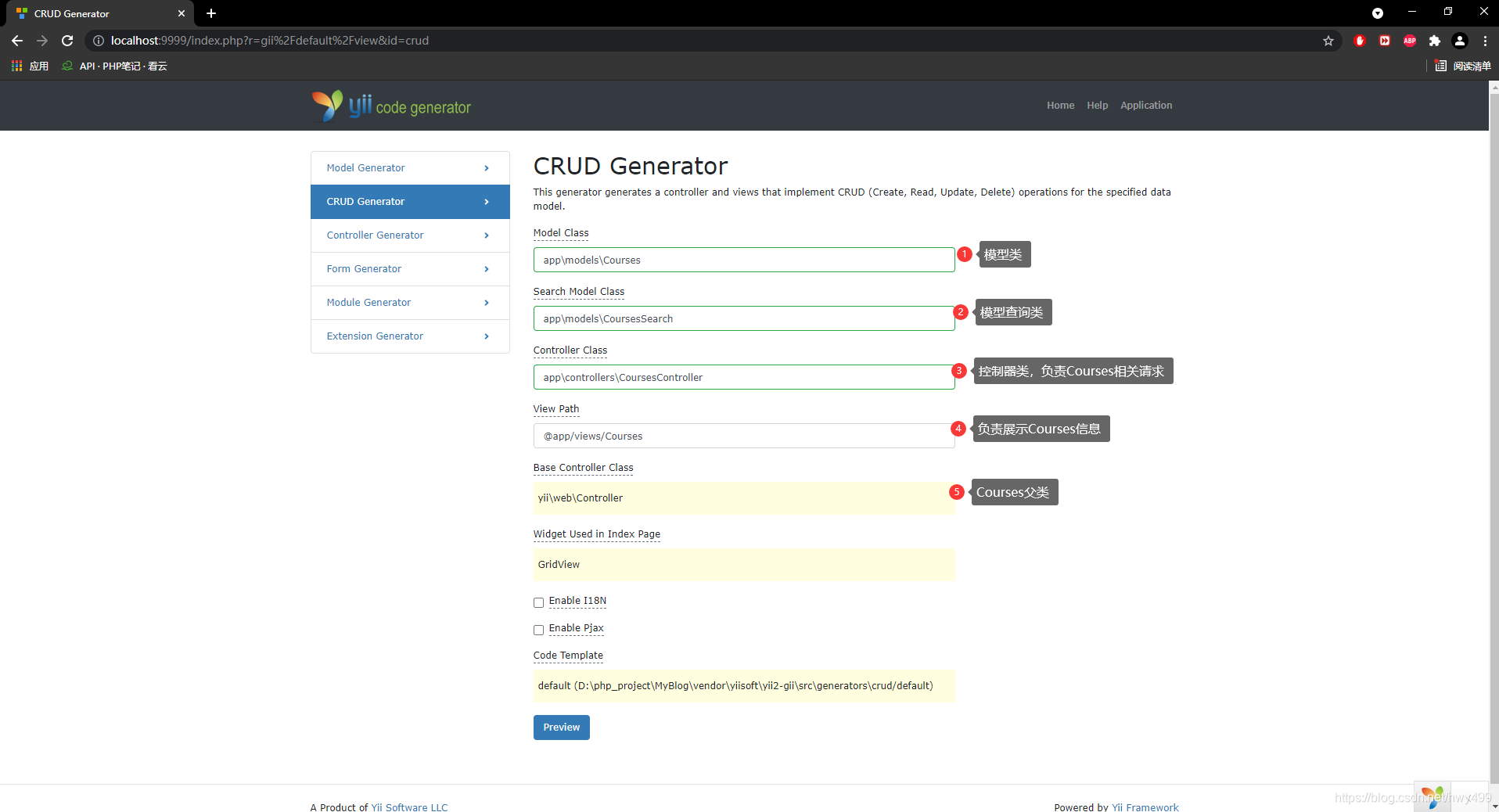Click the Code Template label

pyautogui.click(x=568, y=656)
